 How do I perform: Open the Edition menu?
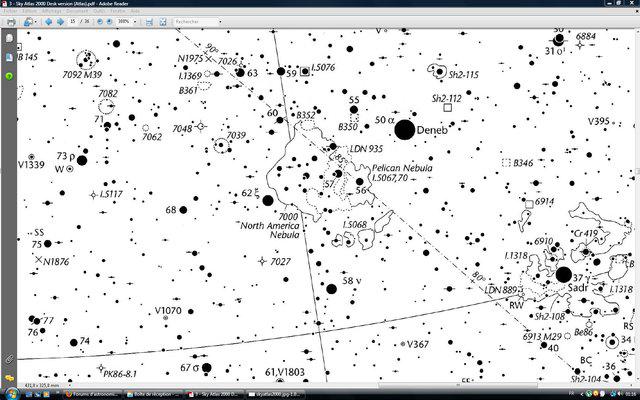click(x=29, y=11)
